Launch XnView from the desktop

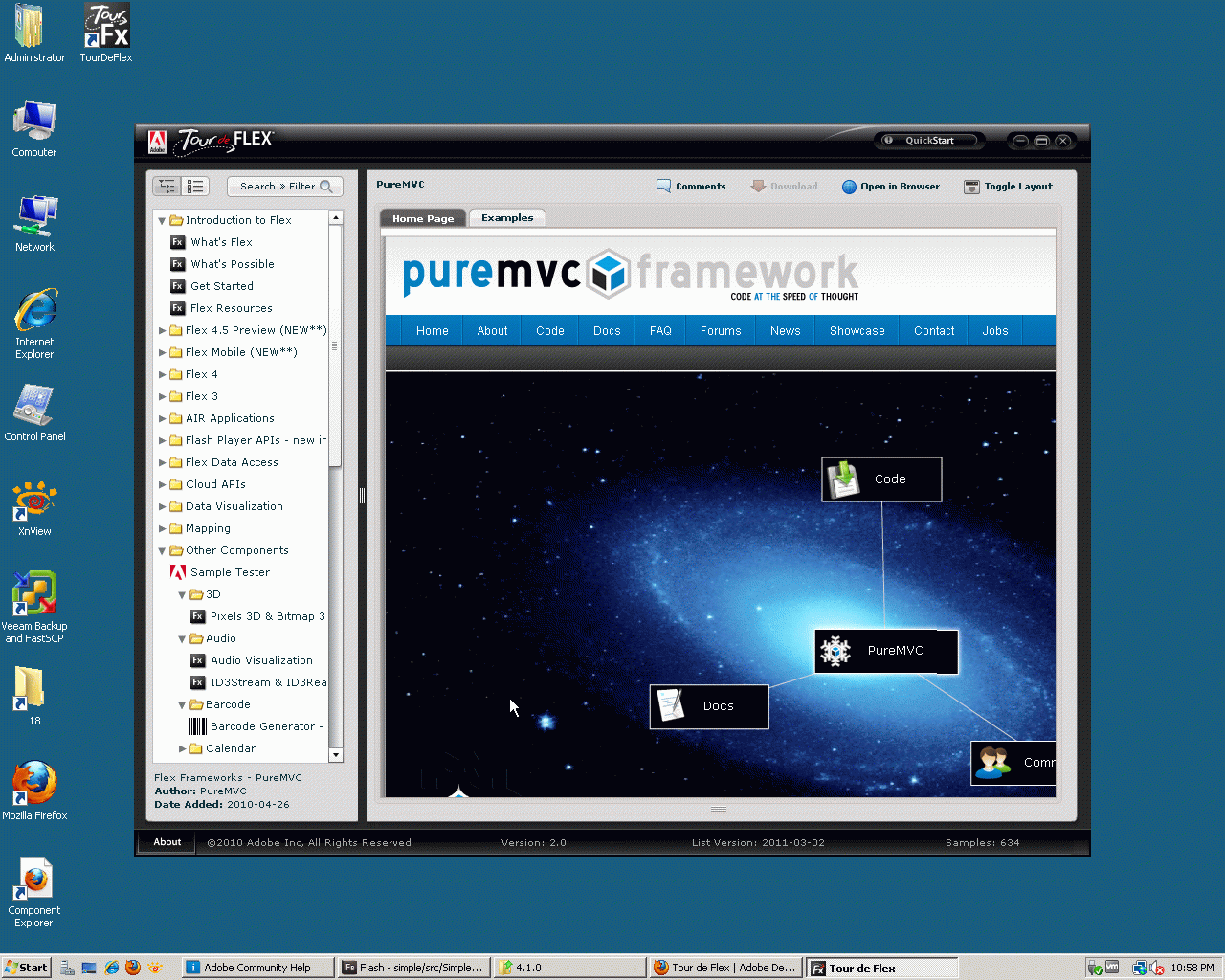click(34, 508)
